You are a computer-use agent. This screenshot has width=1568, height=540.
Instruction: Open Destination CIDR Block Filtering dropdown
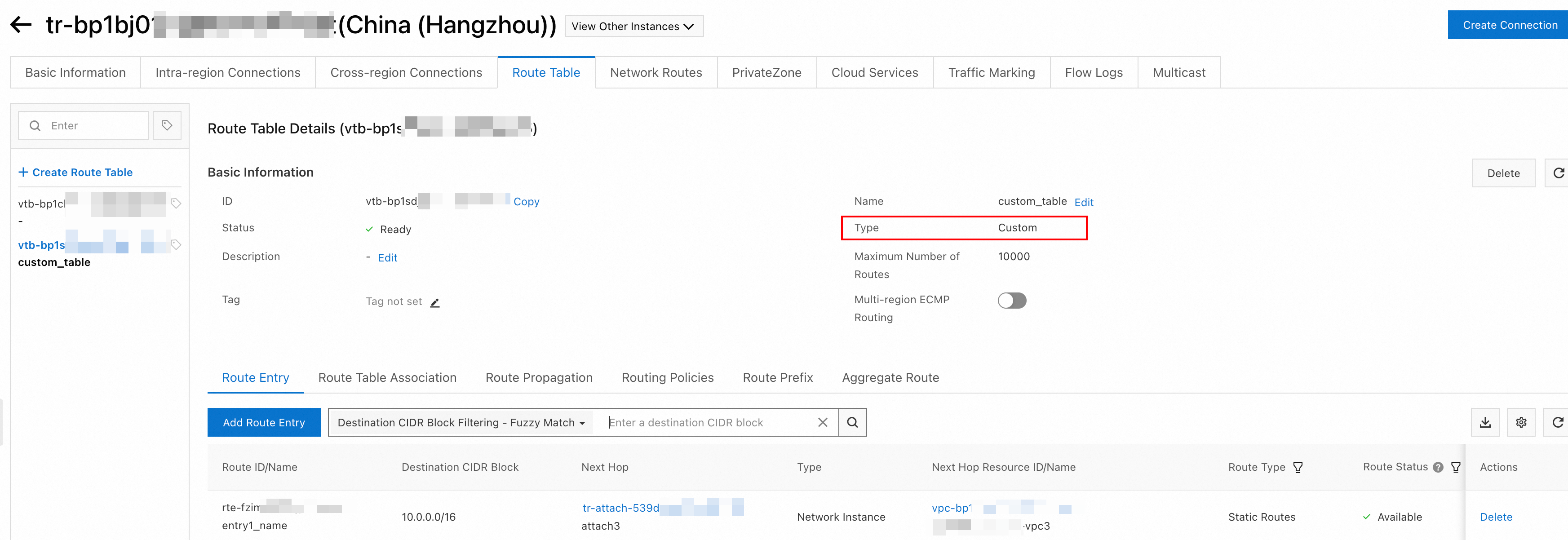(x=461, y=422)
